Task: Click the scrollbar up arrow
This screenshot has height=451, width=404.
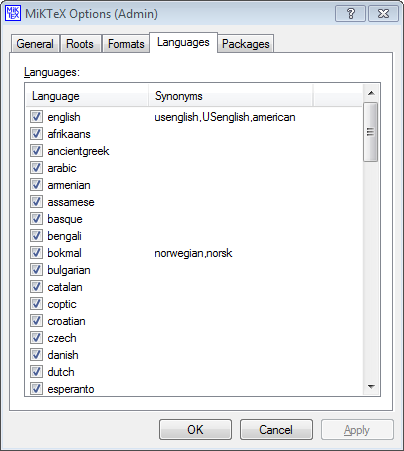Action: point(371,93)
